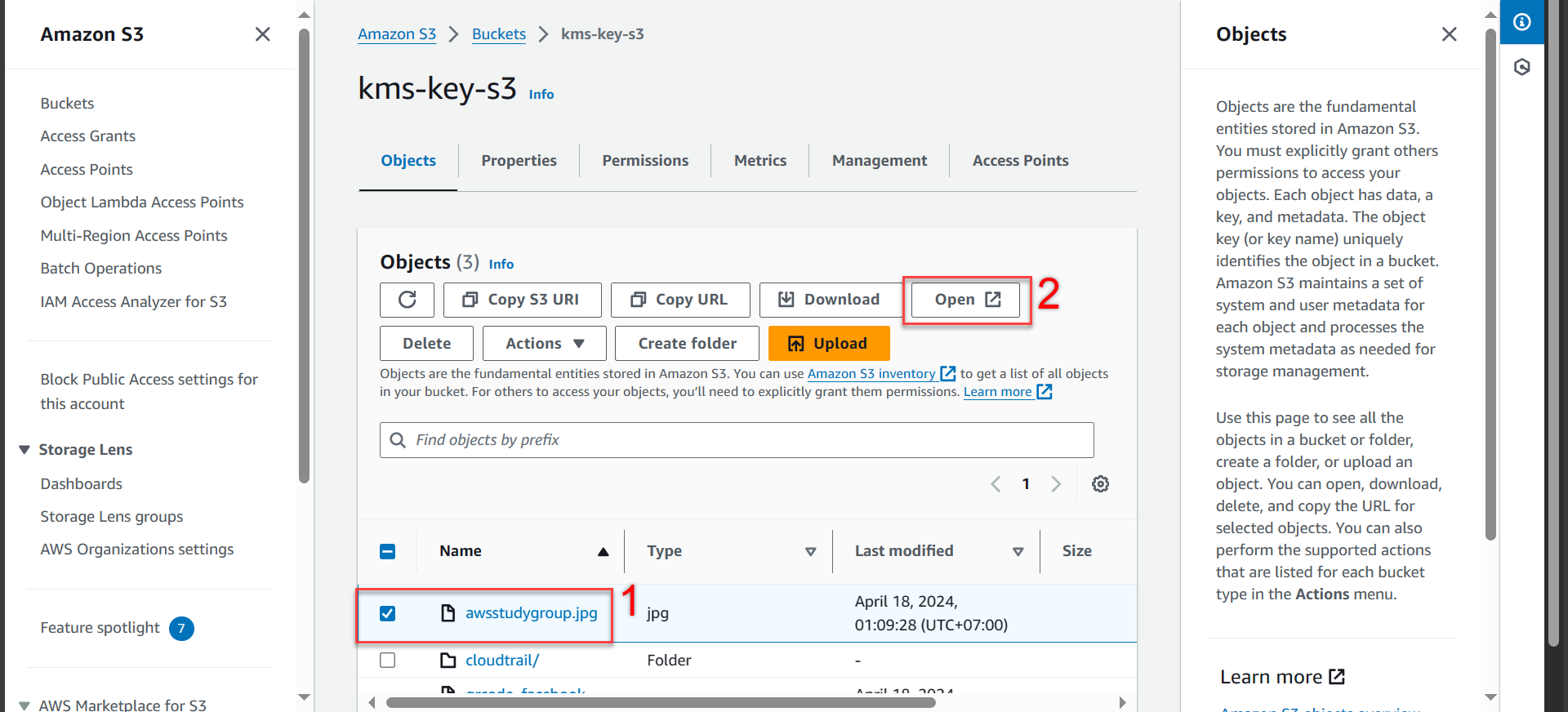The image size is (1568, 712).
Task: Sort by Type column arrow
Action: [810, 552]
